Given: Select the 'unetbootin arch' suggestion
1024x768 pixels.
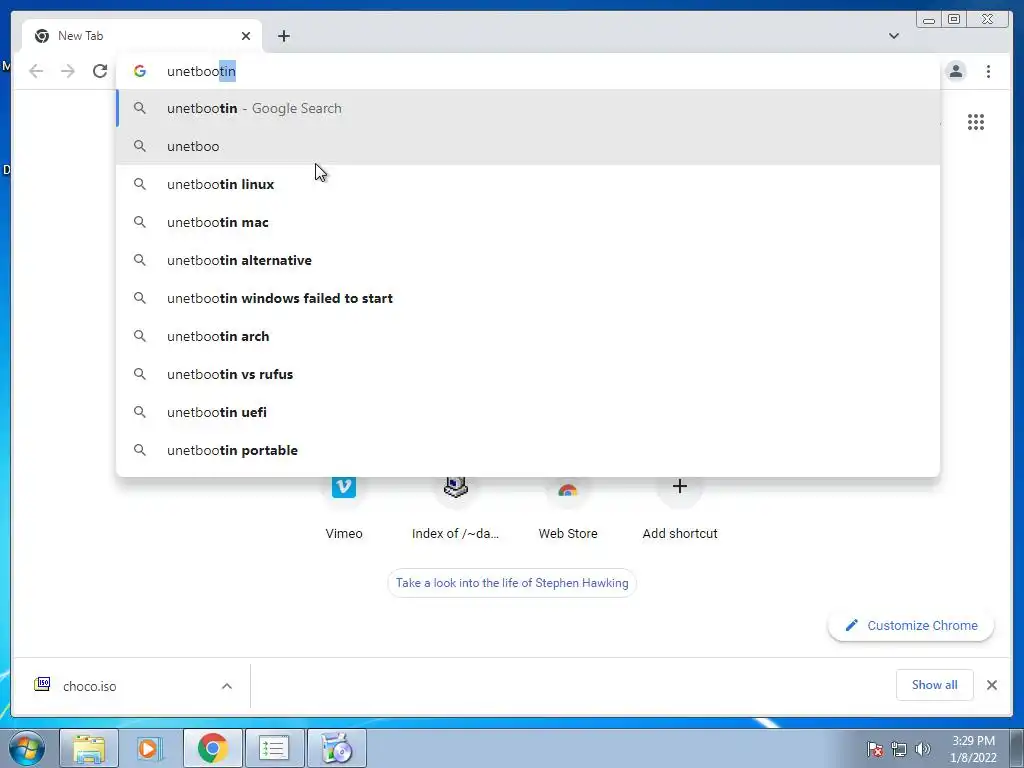Looking at the screenshot, I should (528, 336).
